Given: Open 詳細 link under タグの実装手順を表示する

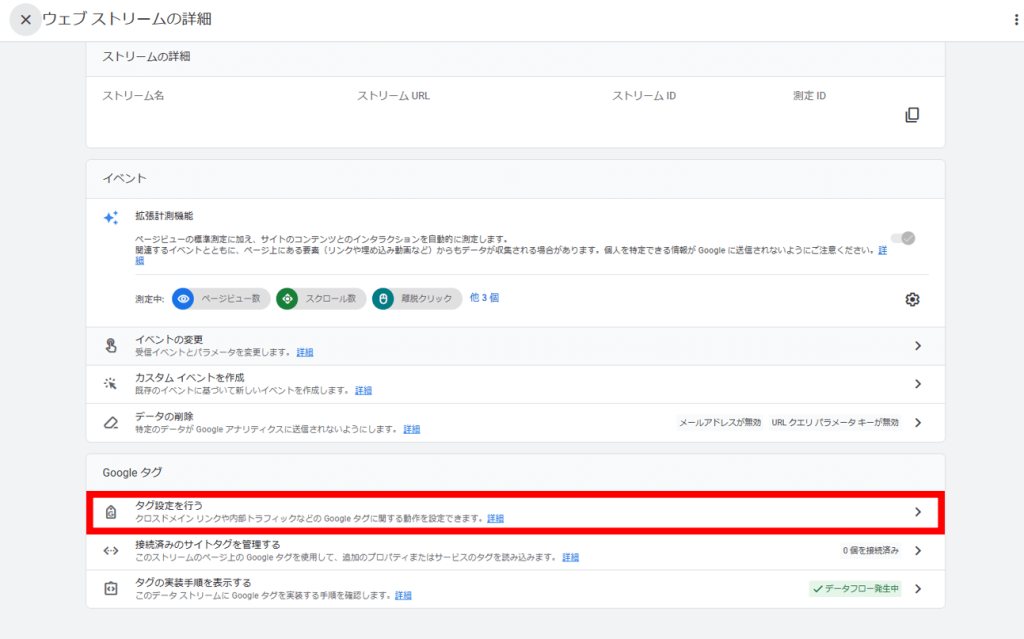Looking at the screenshot, I should (x=404, y=596).
